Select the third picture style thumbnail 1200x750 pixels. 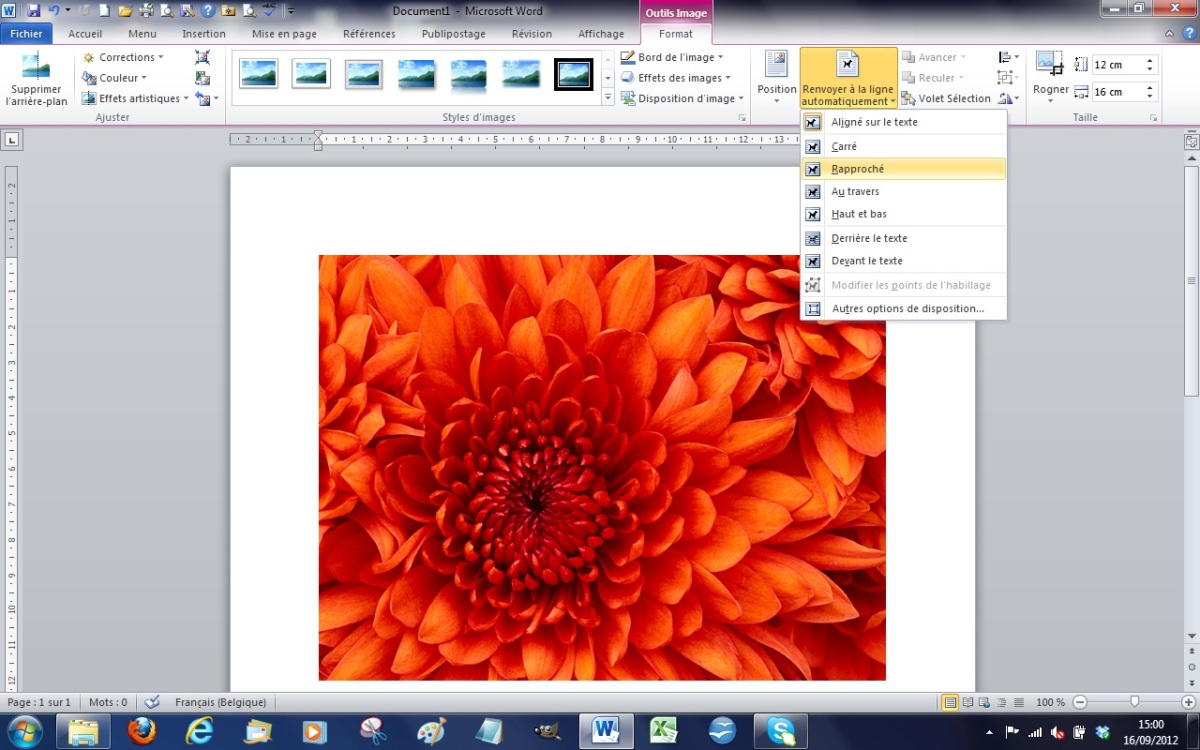(x=364, y=74)
